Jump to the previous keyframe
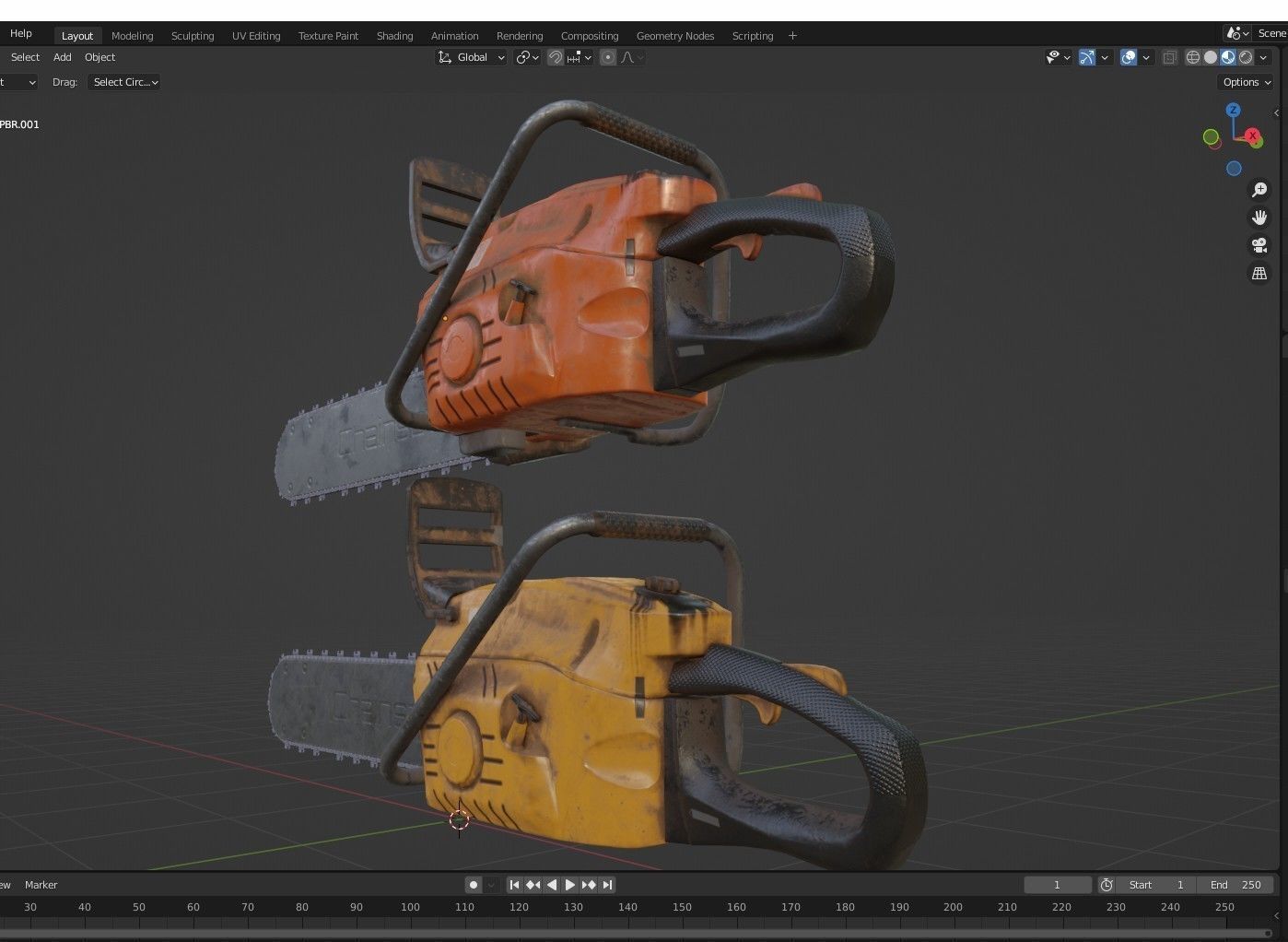1288x942 pixels. pos(533,885)
